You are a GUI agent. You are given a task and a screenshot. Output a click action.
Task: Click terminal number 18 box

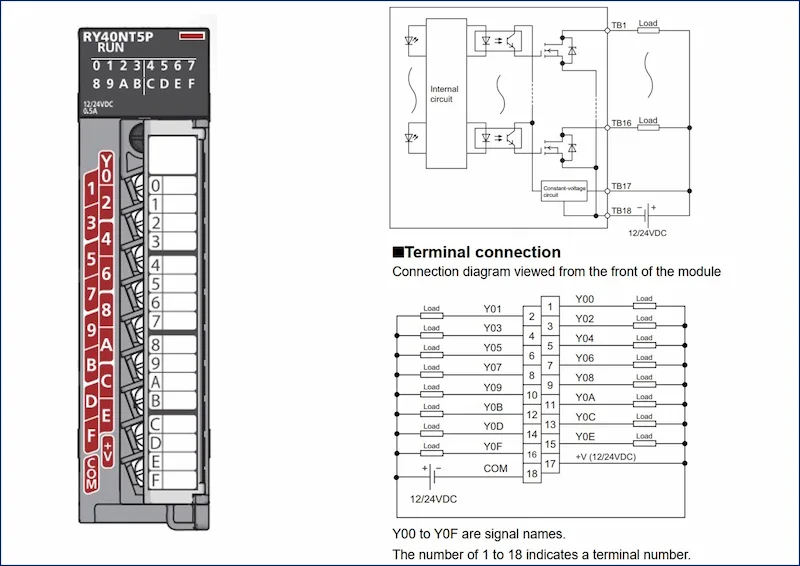point(532,474)
